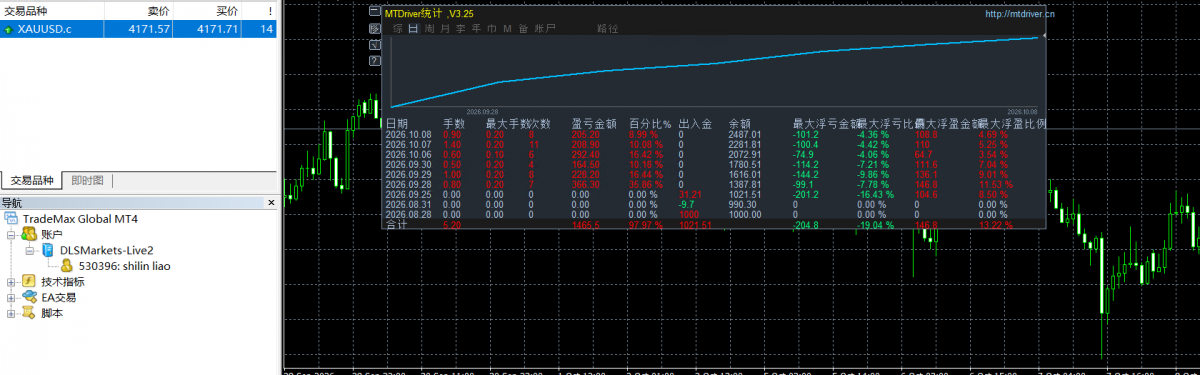Click the TradeMax Global MT4 root icon
This screenshot has width=1200, height=375.
pos(12,218)
